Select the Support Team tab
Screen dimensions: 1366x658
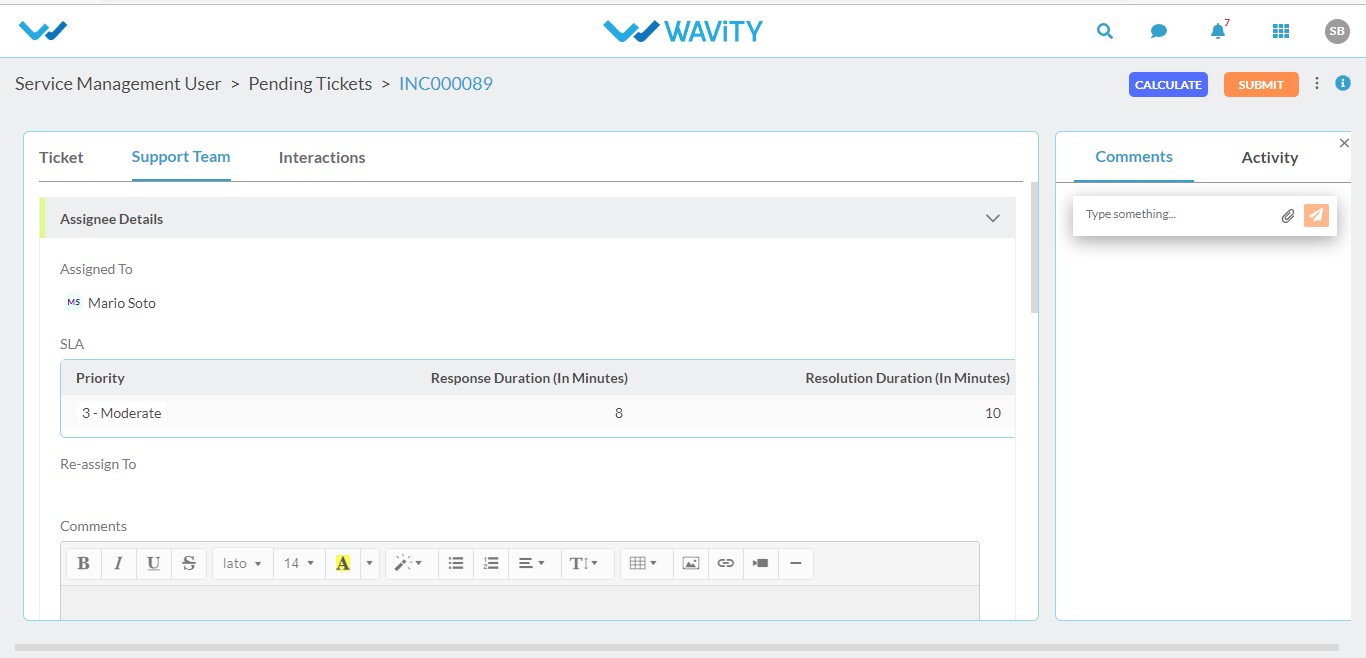(181, 157)
